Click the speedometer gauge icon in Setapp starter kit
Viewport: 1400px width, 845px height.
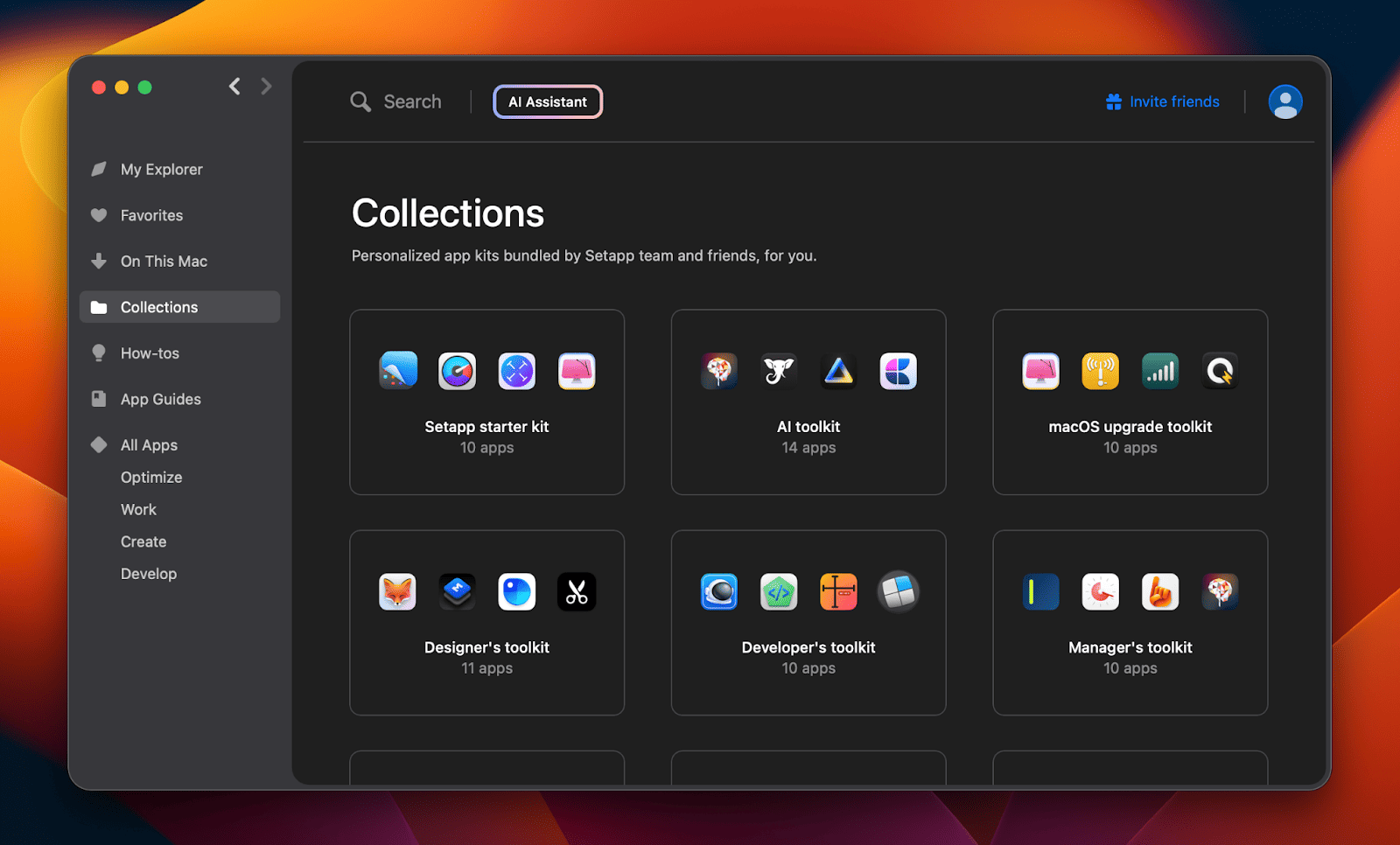click(458, 371)
